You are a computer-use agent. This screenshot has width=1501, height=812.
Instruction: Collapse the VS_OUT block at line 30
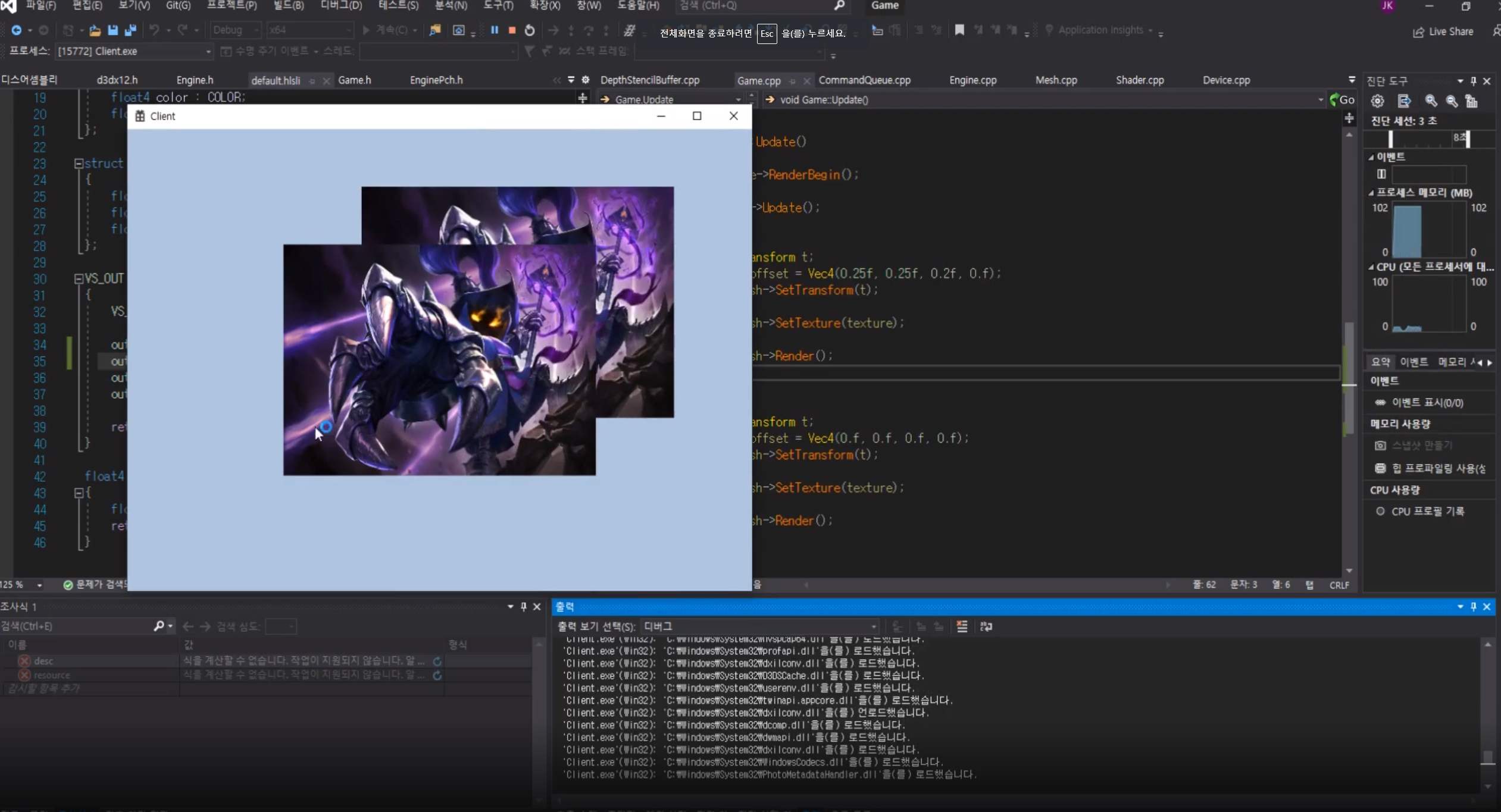pos(79,278)
